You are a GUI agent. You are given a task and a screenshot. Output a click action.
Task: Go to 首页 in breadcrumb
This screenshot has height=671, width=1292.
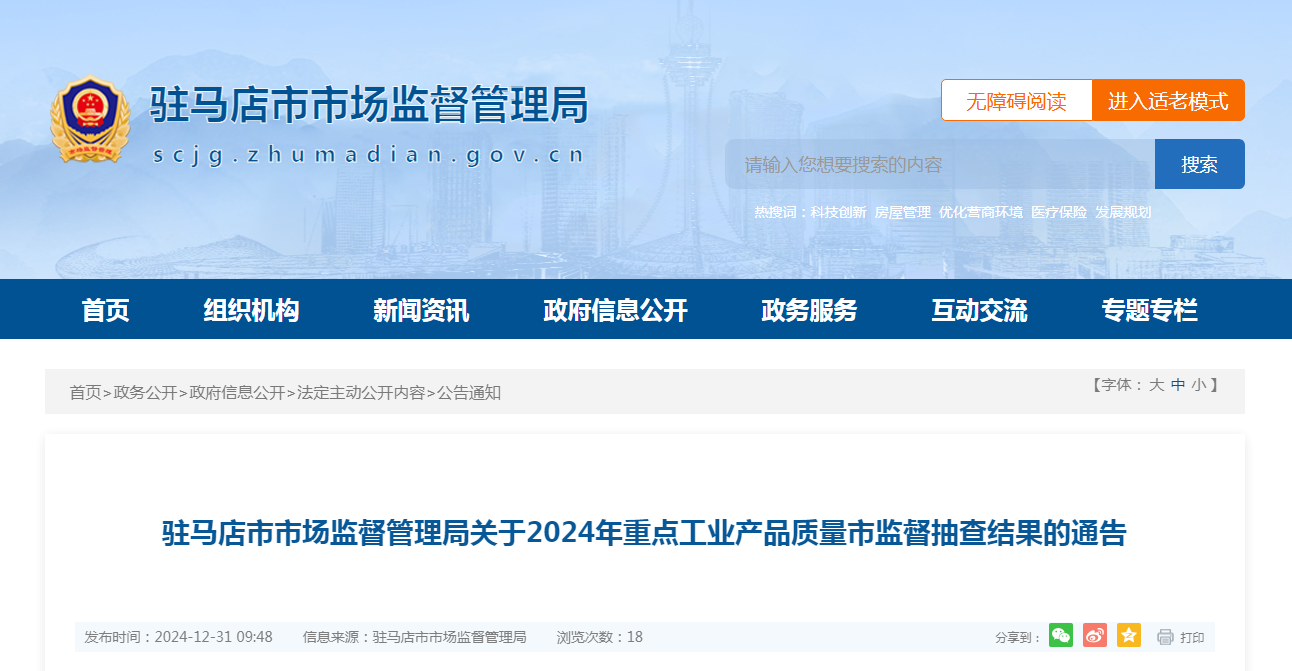click(x=85, y=392)
